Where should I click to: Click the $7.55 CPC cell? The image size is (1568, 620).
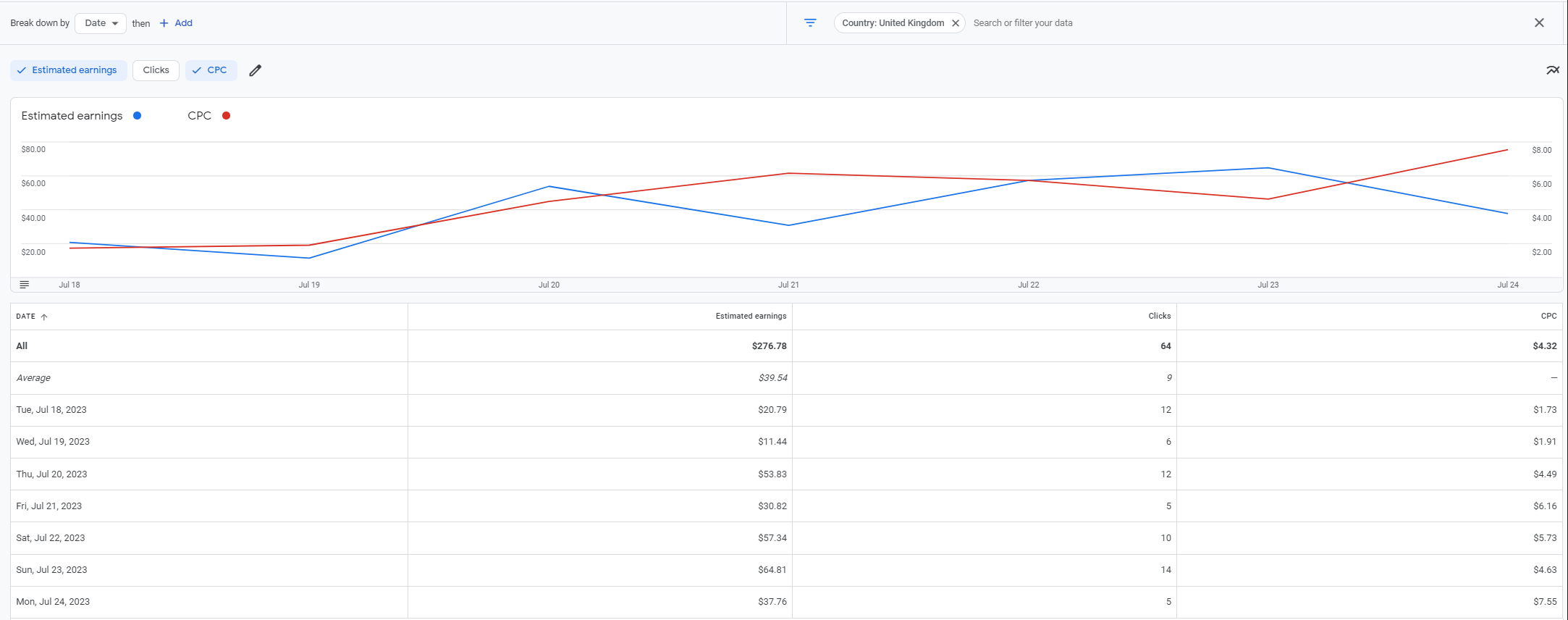[1545, 602]
